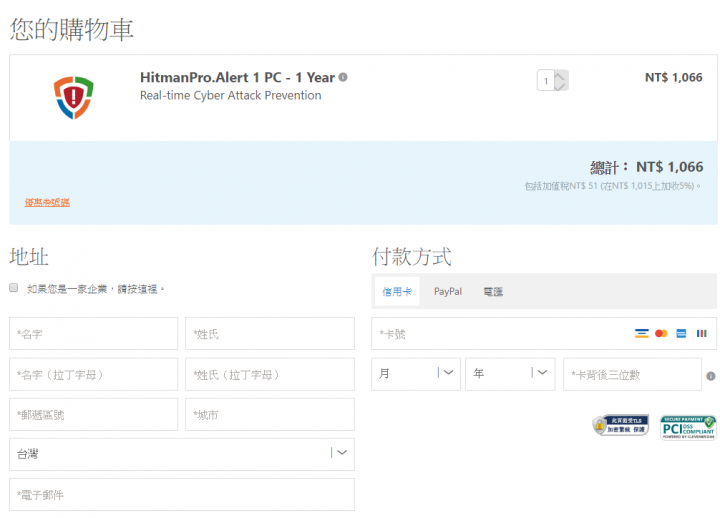Click the JCB card icon
The image size is (720, 518).
[x=702, y=333]
